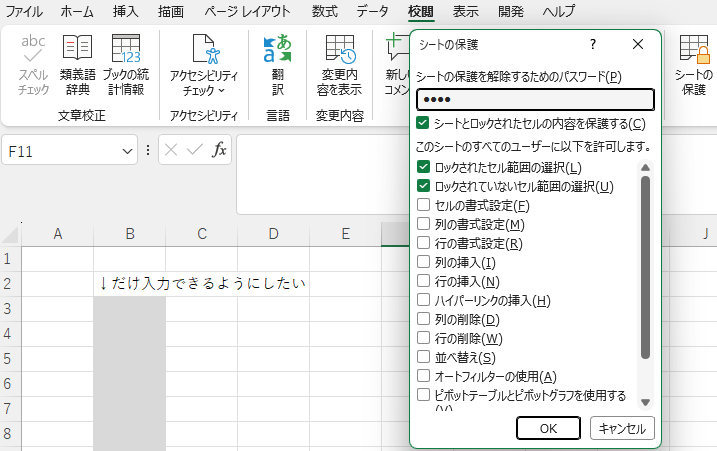717x451 pixels.
Task: Select the 校閲 tab
Action: pyautogui.click(x=421, y=11)
